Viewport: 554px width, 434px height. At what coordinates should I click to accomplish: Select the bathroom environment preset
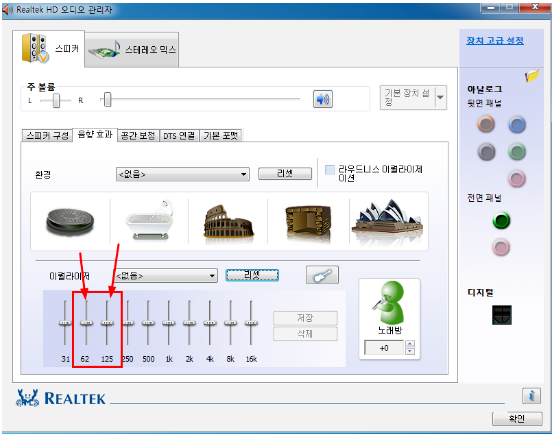click(149, 221)
